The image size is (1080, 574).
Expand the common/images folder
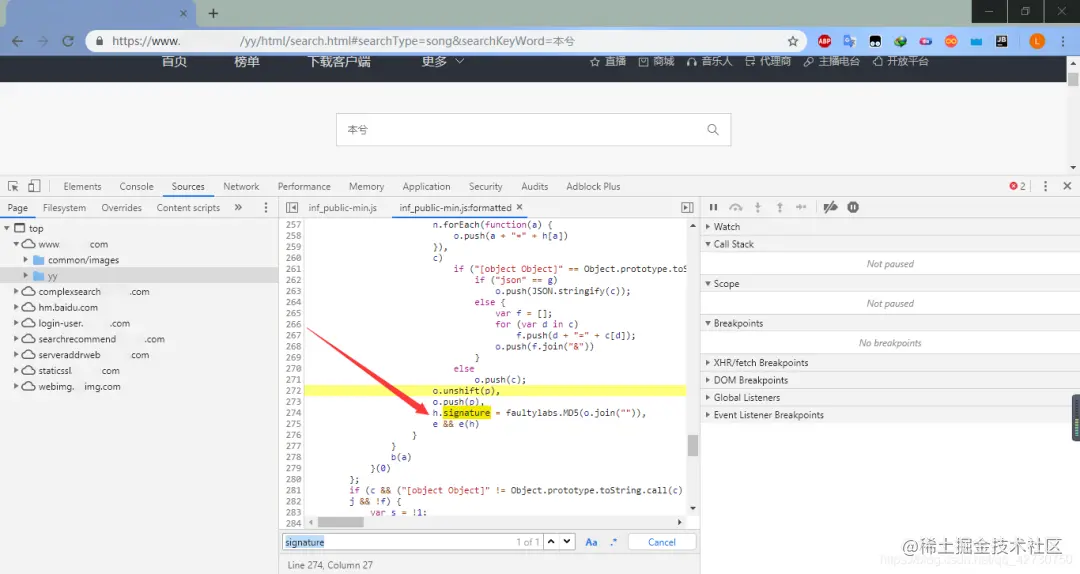[25, 260]
